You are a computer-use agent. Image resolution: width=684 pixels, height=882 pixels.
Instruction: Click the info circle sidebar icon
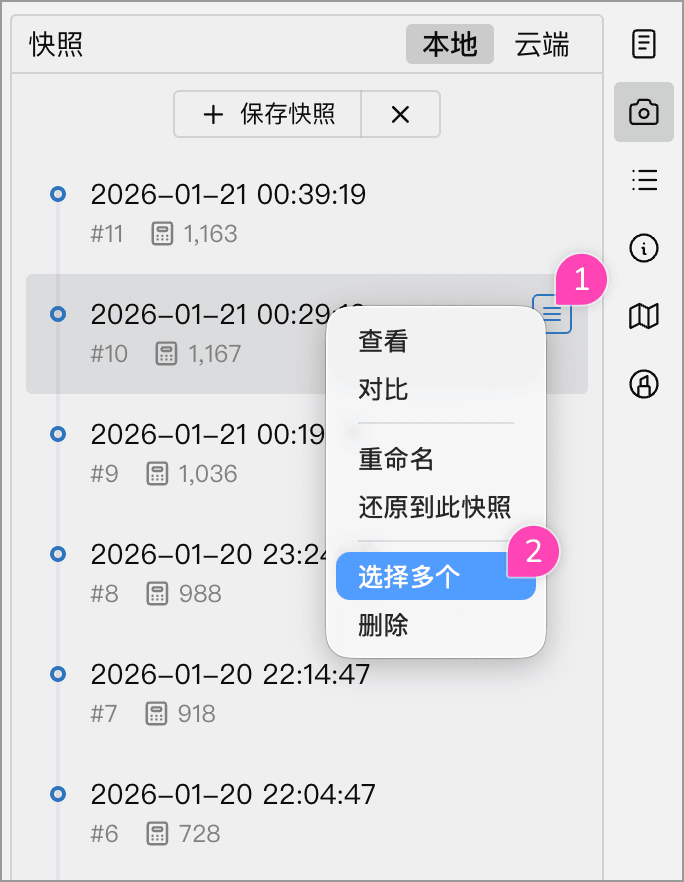pos(644,248)
